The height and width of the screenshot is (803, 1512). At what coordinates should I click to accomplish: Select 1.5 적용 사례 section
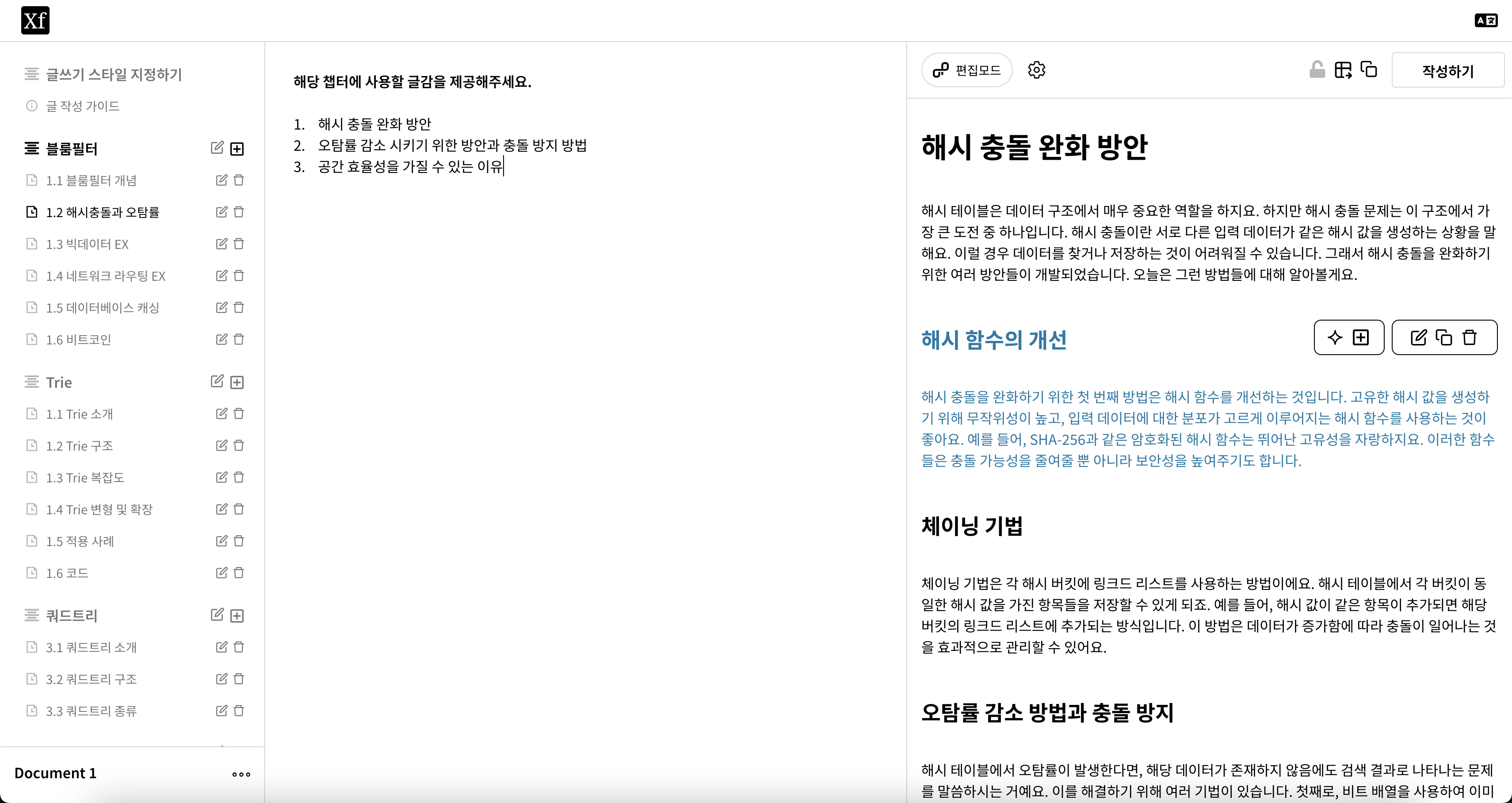(x=80, y=541)
